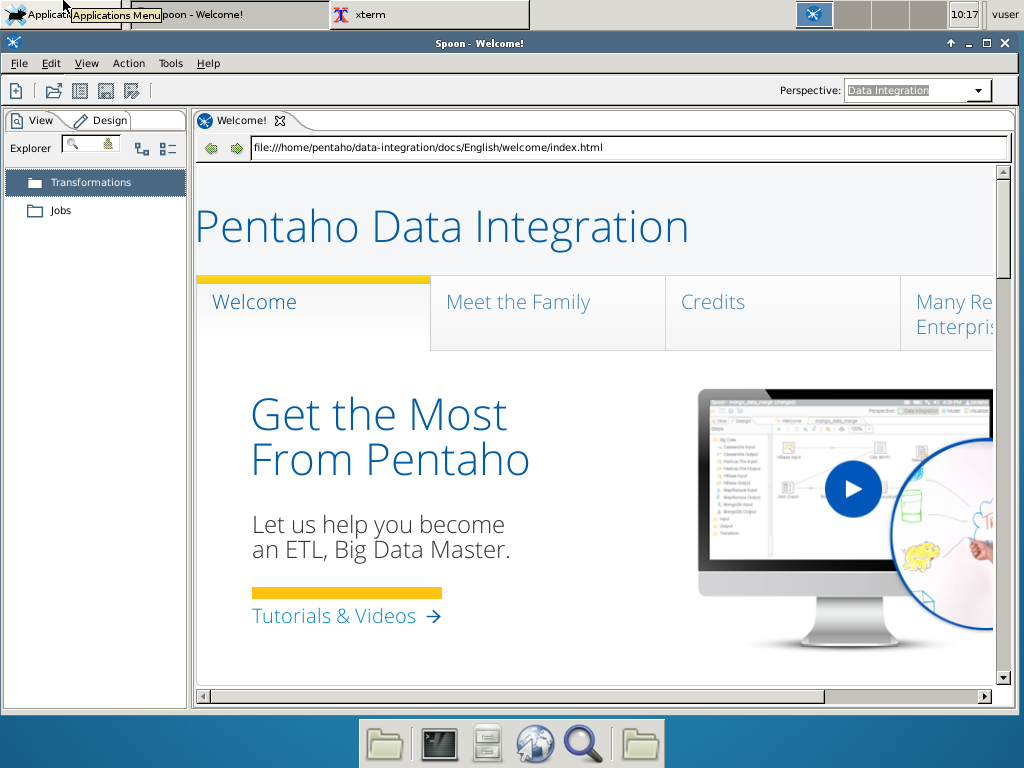Create a new file with toolbar icon

(x=16, y=91)
